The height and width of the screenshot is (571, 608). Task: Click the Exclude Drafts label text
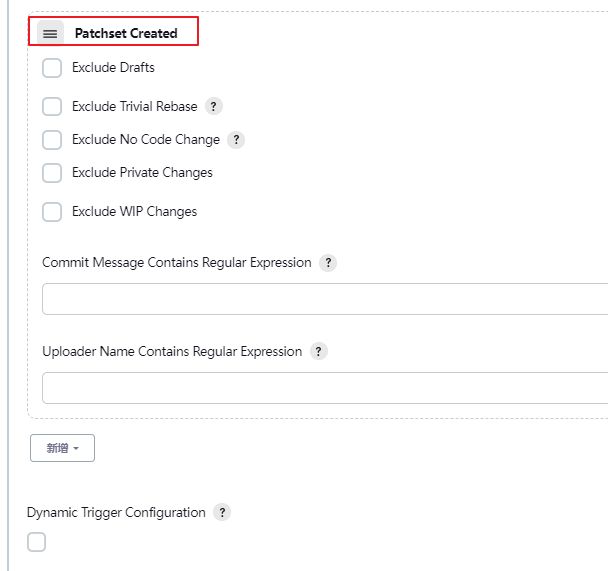(113, 68)
